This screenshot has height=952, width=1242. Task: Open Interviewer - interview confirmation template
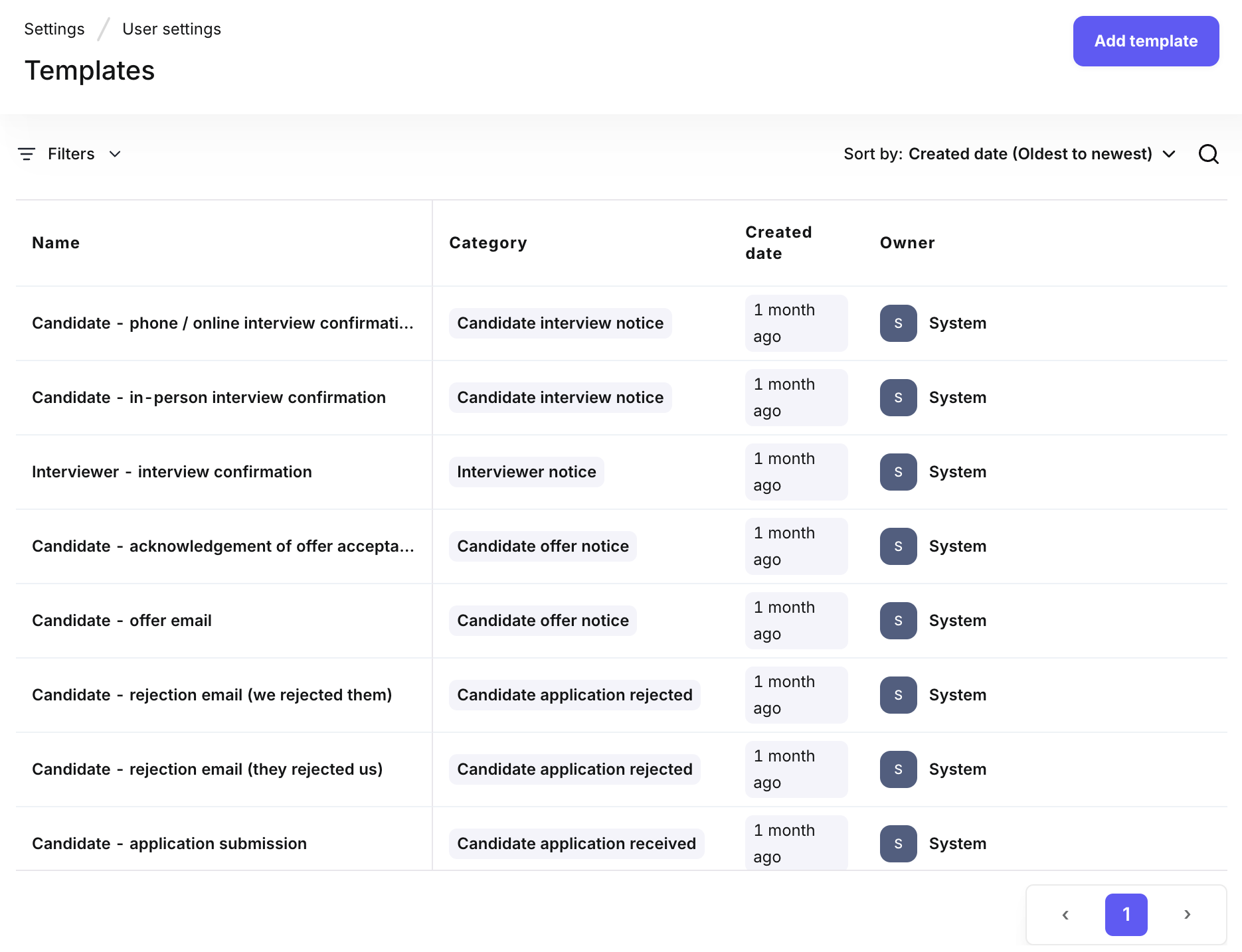(x=171, y=472)
